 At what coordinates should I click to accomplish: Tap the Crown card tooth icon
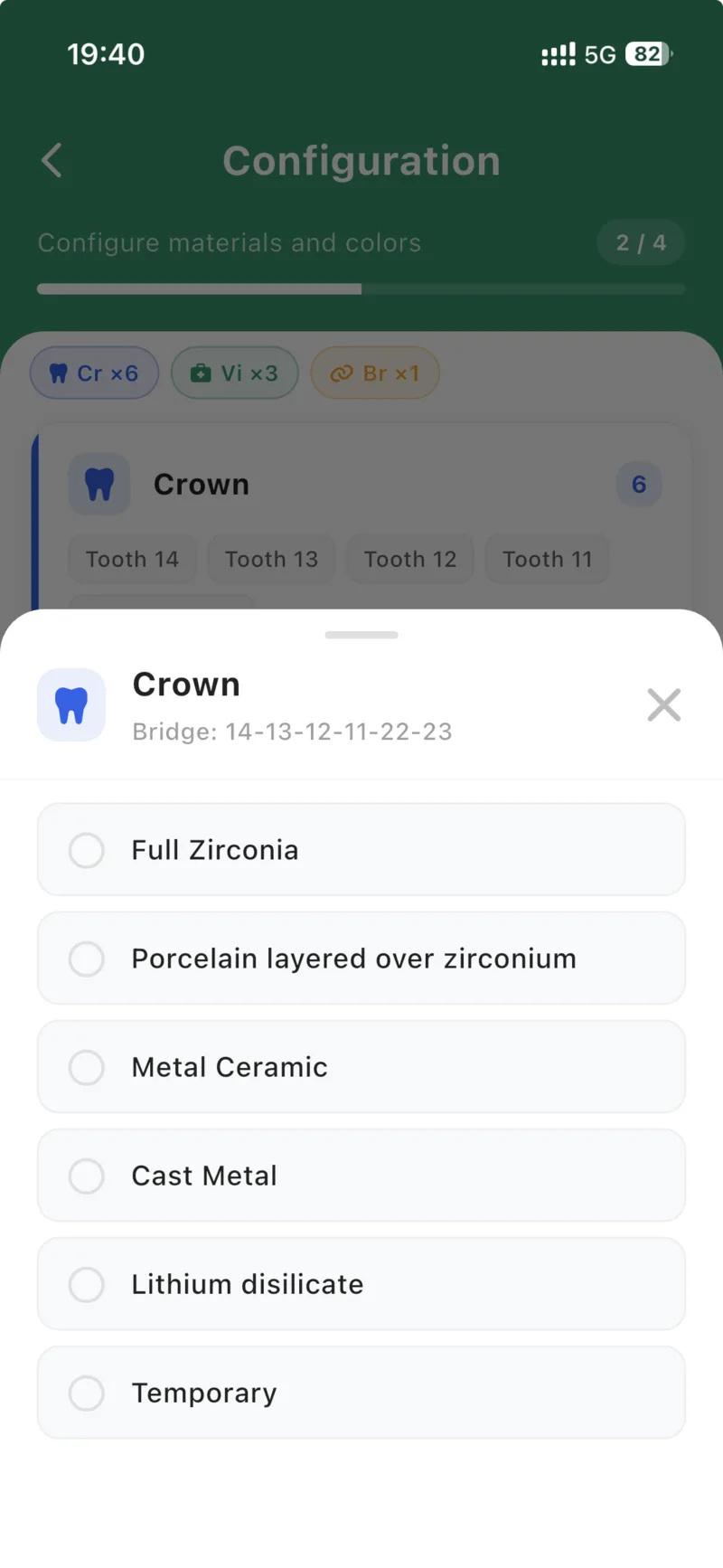tap(99, 485)
